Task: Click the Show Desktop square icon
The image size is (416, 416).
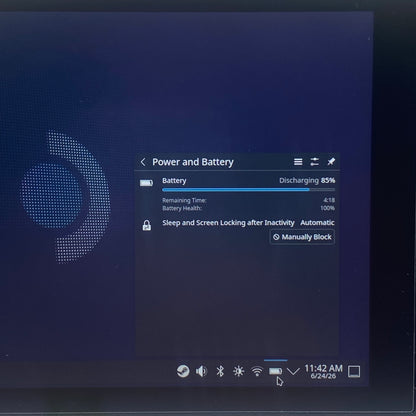Action: click(x=354, y=371)
